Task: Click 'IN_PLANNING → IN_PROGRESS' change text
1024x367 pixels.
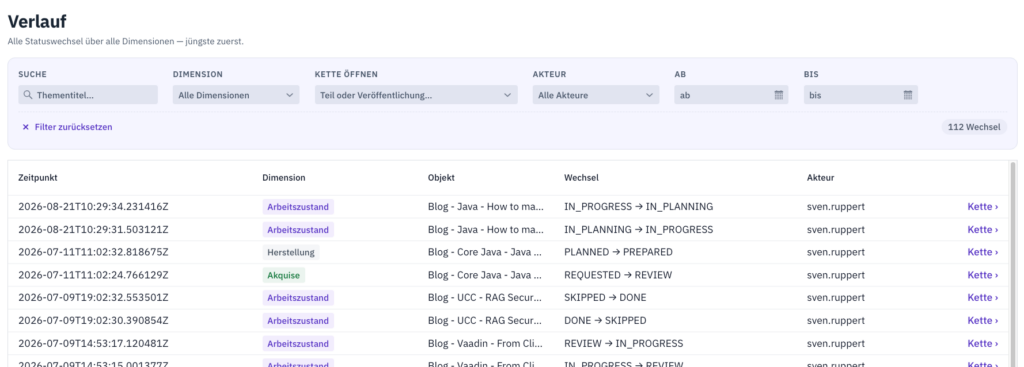Action: 639,229
